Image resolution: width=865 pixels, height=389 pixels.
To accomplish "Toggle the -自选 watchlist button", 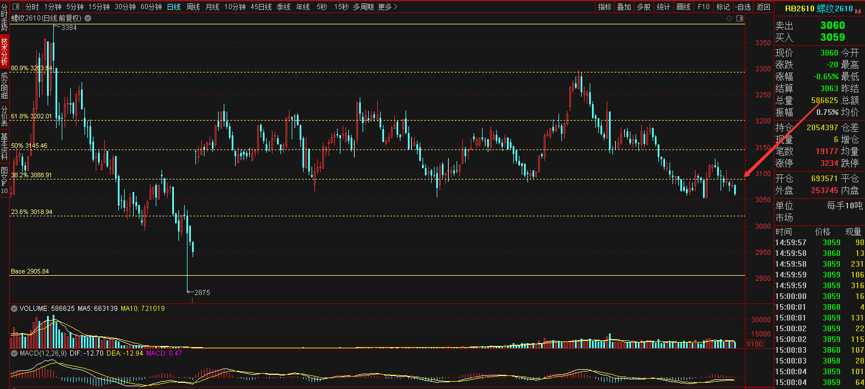I will (x=743, y=7).
